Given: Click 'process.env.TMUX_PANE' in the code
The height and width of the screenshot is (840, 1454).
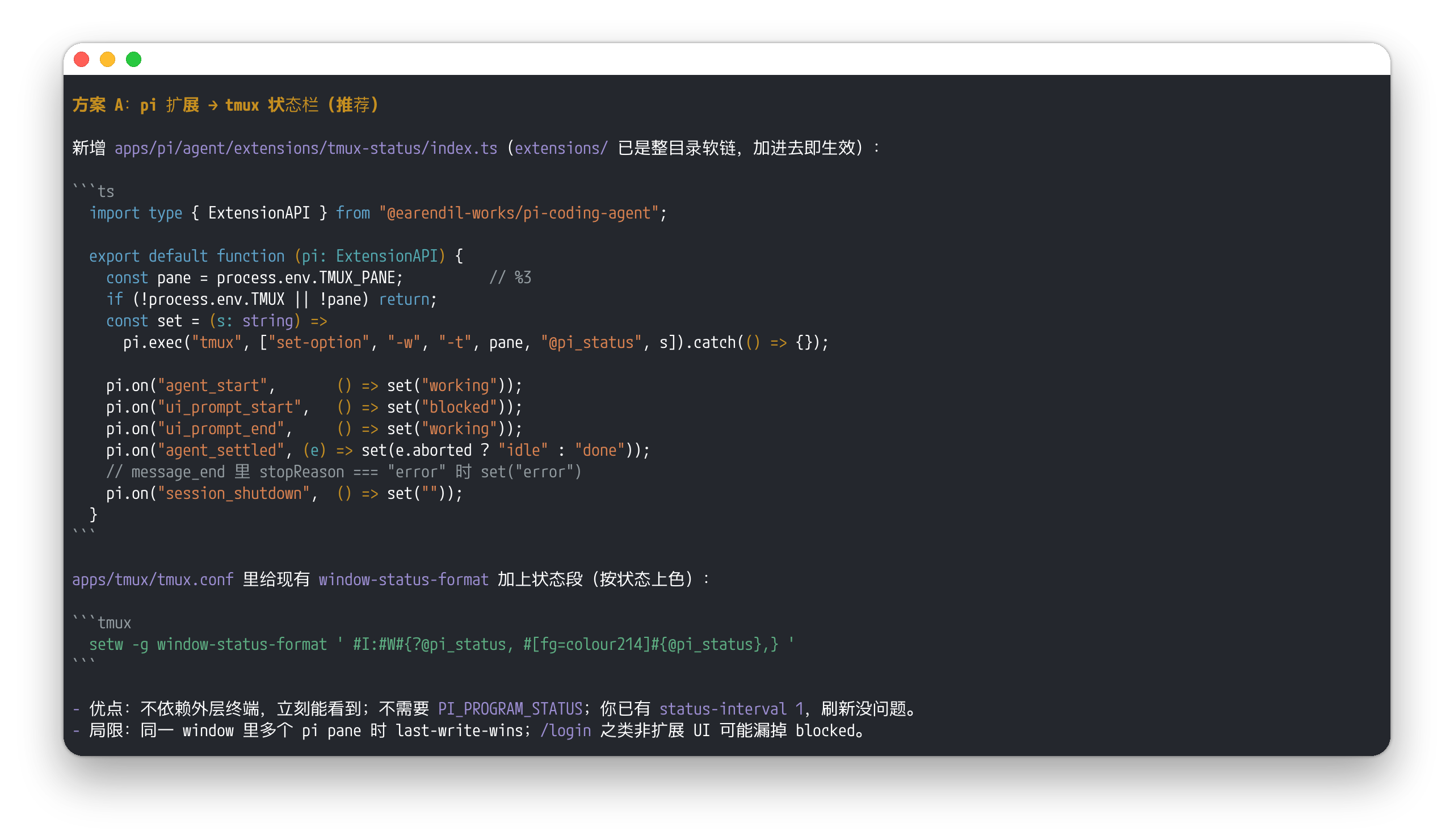Looking at the screenshot, I should point(306,278).
